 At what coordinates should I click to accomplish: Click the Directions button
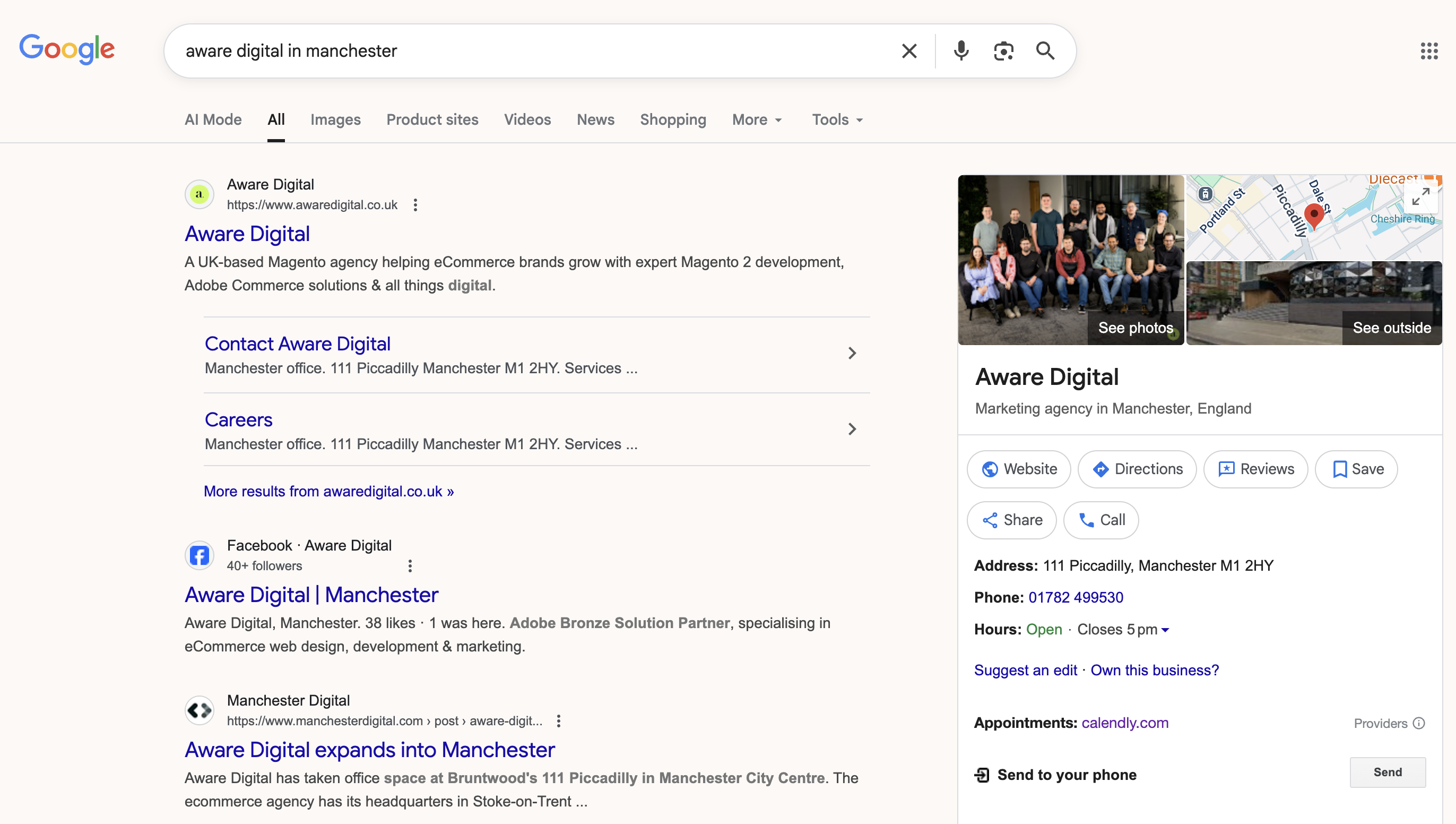tap(1137, 469)
